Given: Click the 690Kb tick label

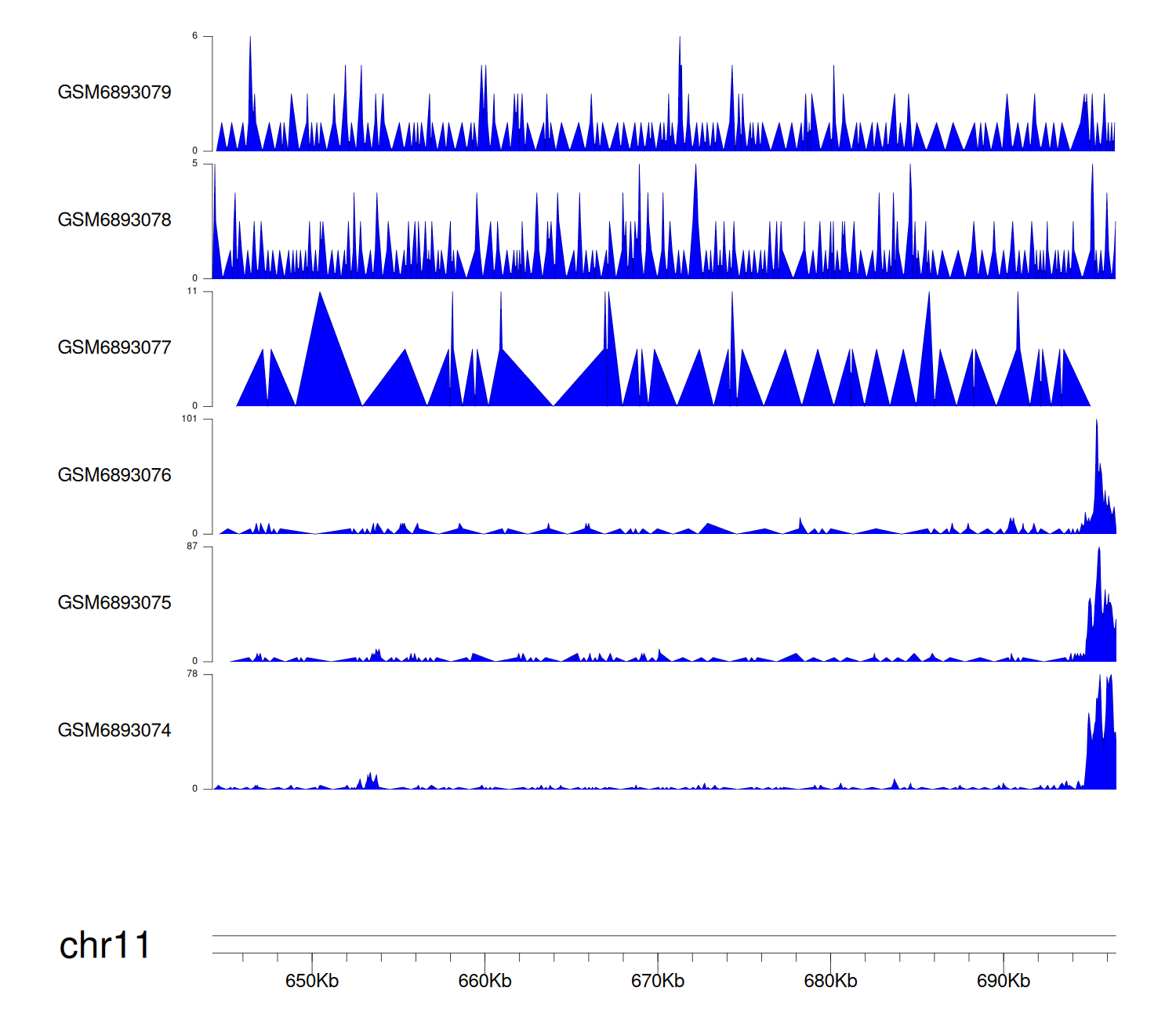Looking at the screenshot, I should (1004, 981).
